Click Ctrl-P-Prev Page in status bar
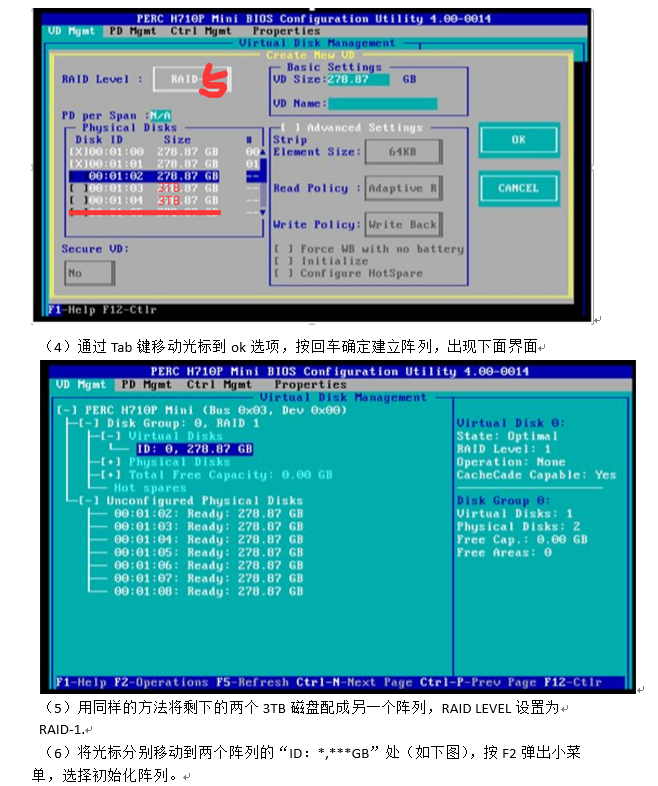The image size is (658, 786). (478, 682)
